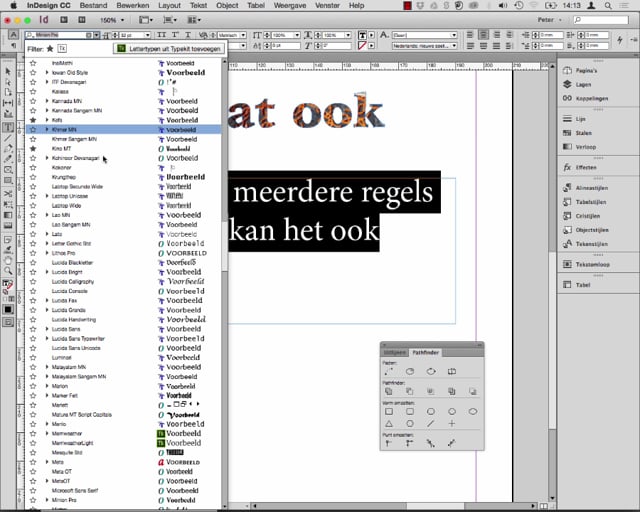Open the Weergave menu
The image size is (640, 512).
(290, 5)
